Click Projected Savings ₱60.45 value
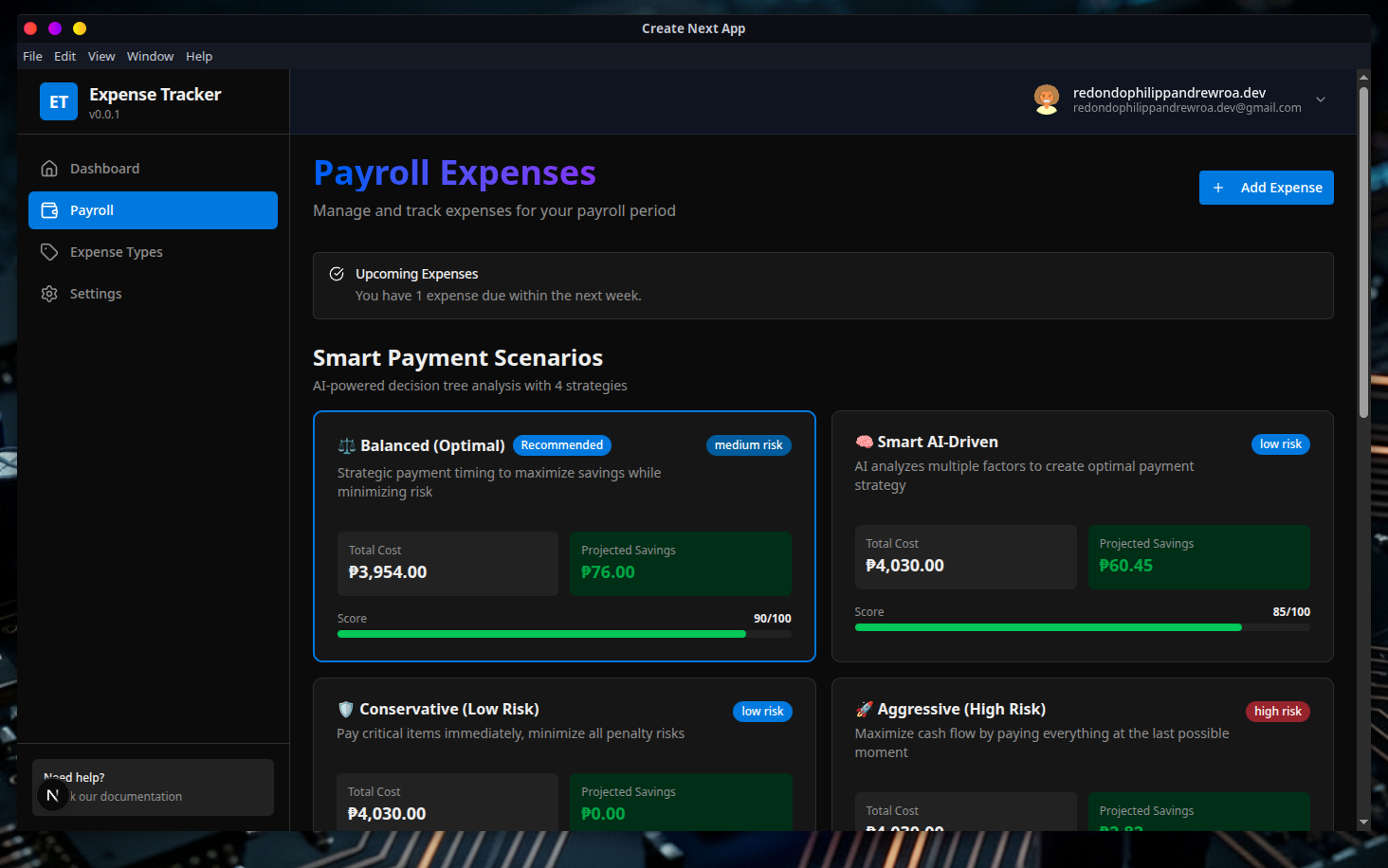The width and height of the screenshot is (1388, 868). coord(1125,566)
